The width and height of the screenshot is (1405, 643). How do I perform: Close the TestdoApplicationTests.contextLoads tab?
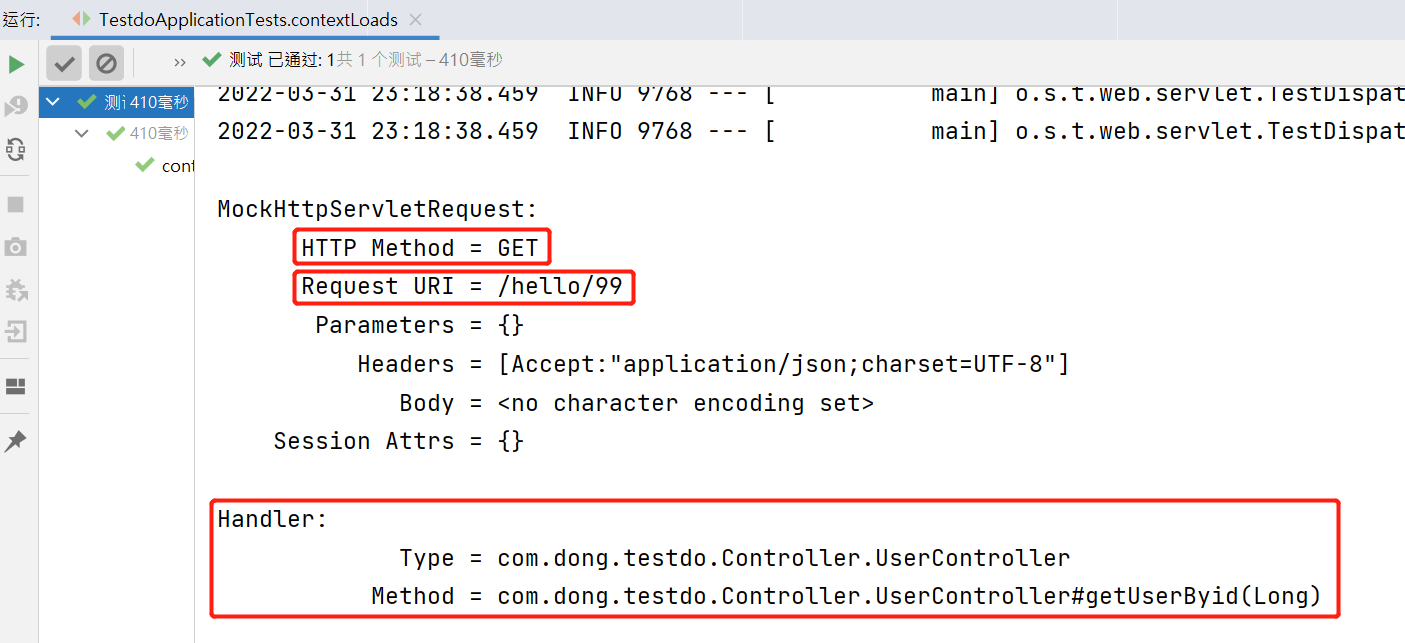416,20
